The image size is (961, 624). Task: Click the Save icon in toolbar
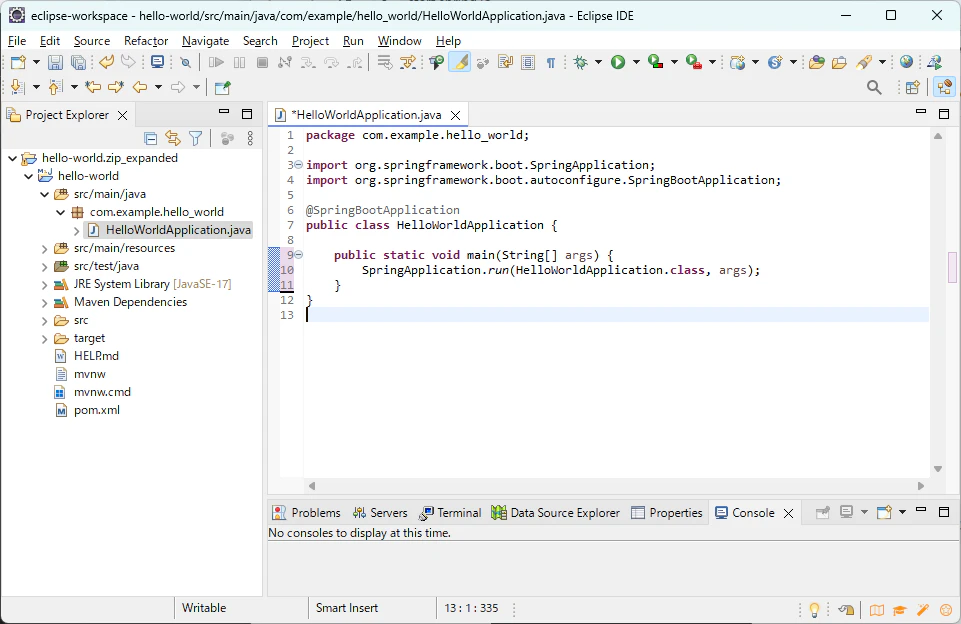point(55,63)
